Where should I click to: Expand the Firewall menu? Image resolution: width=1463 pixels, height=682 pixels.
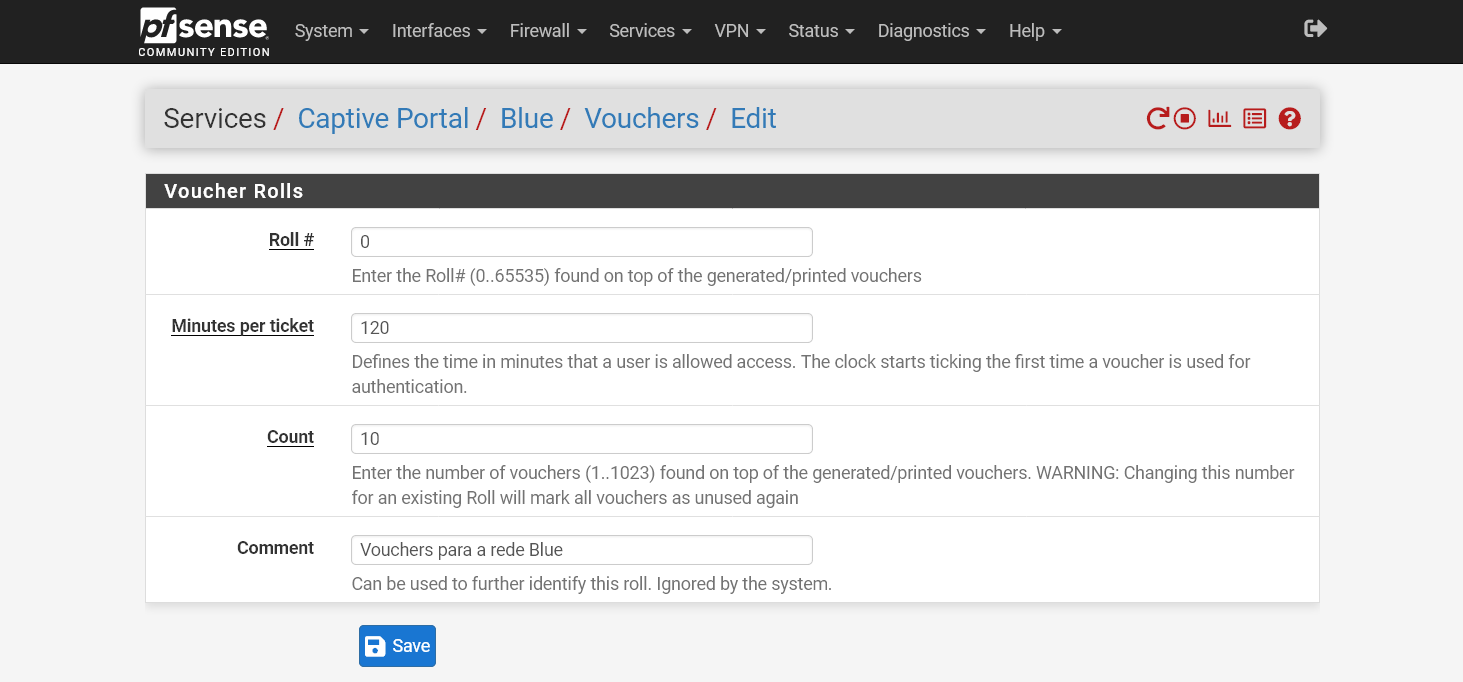[547, 31]
